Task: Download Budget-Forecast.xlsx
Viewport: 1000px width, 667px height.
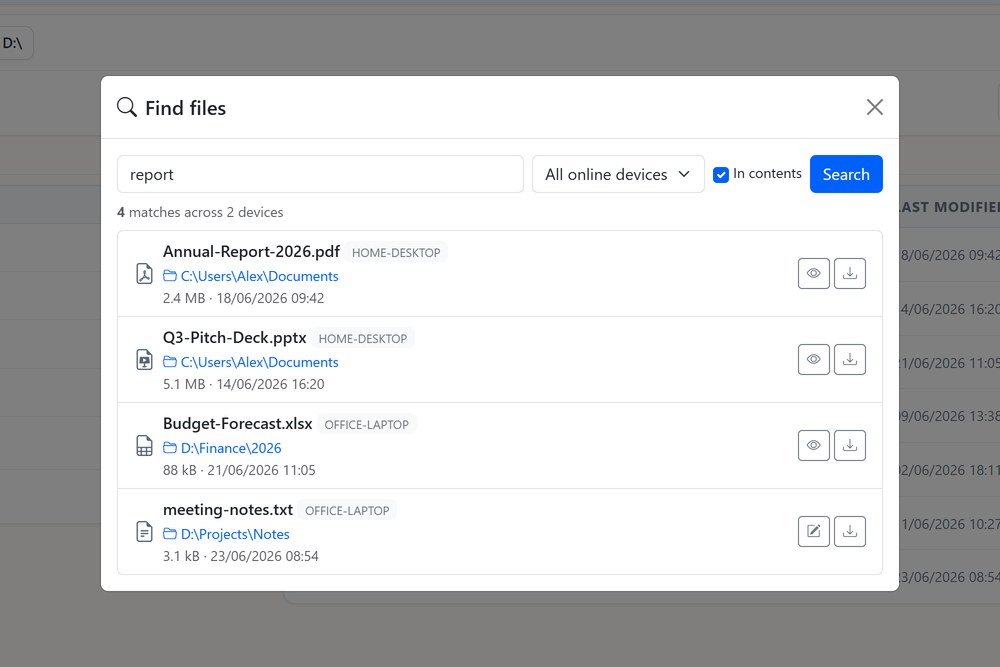Action: [x=849, y=446]
